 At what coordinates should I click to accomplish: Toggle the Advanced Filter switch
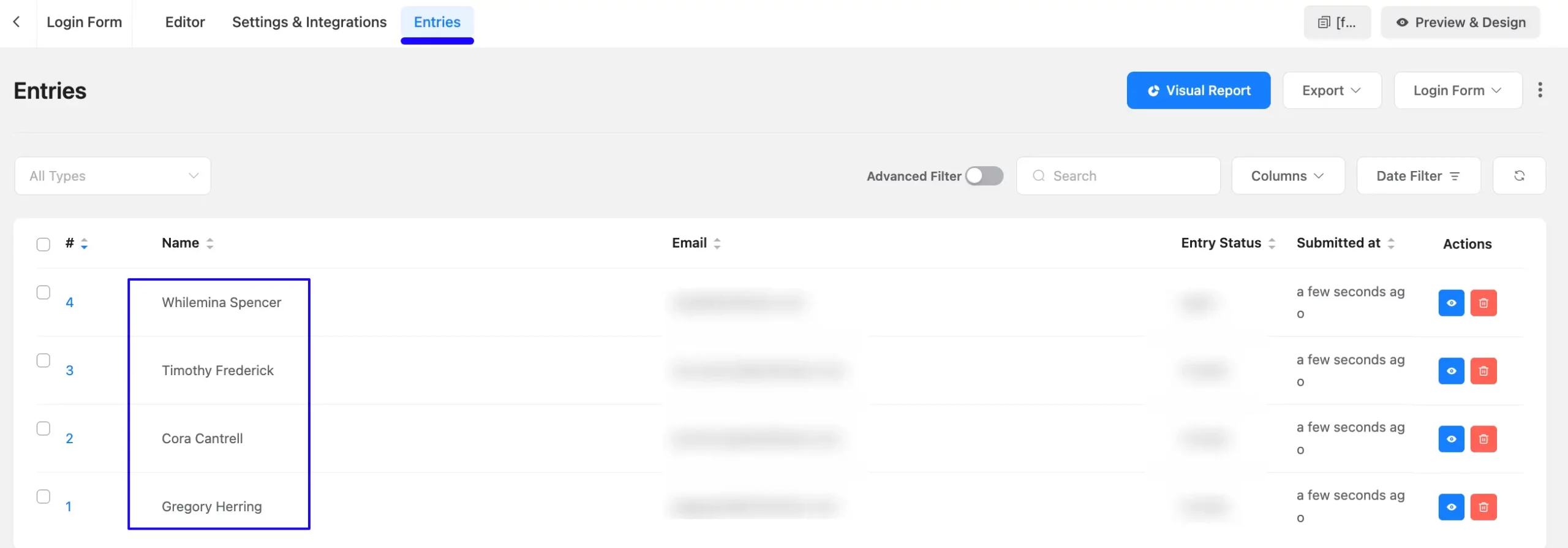[984, 176]
